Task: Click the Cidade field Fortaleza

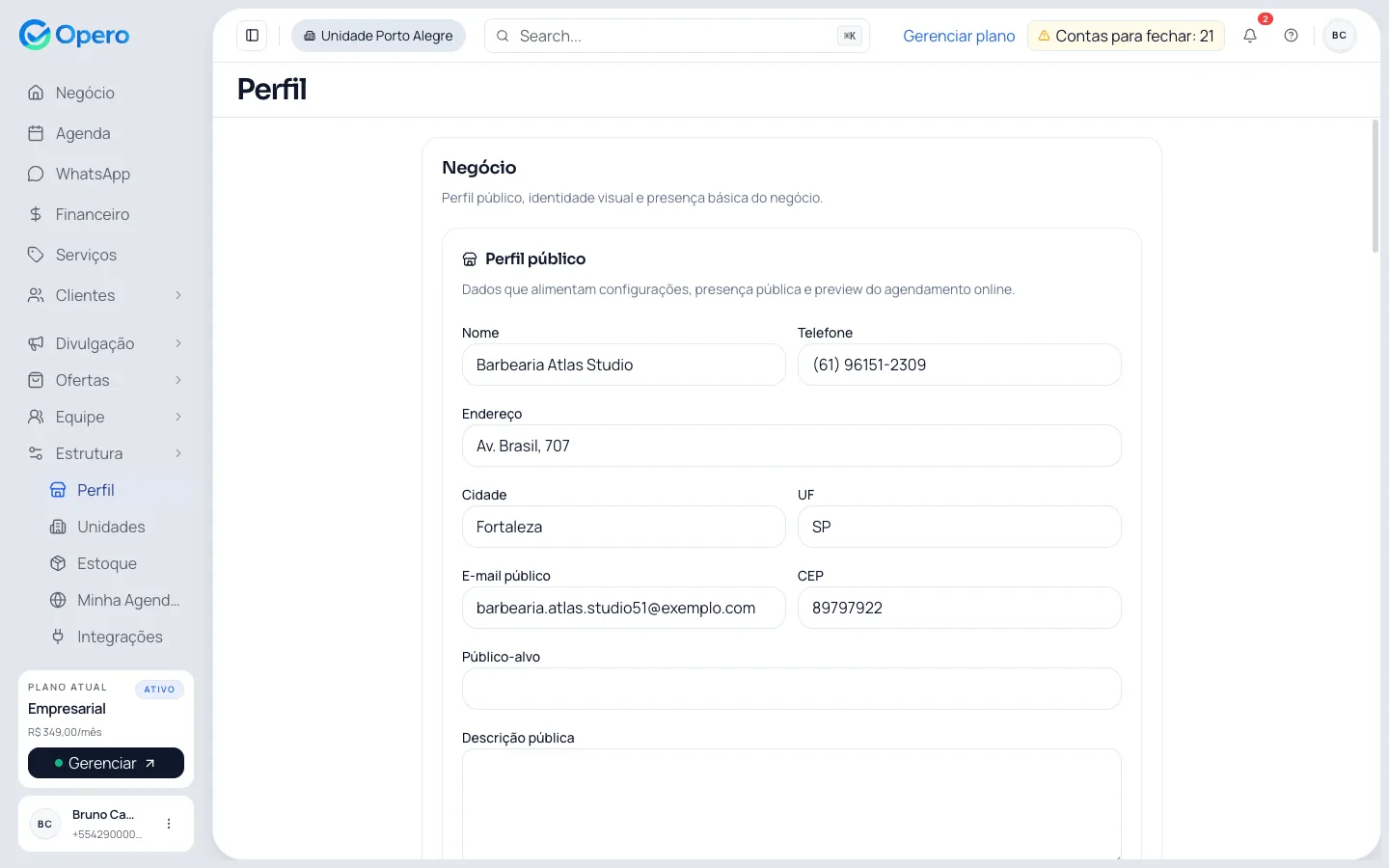Action: click(623, 527)
